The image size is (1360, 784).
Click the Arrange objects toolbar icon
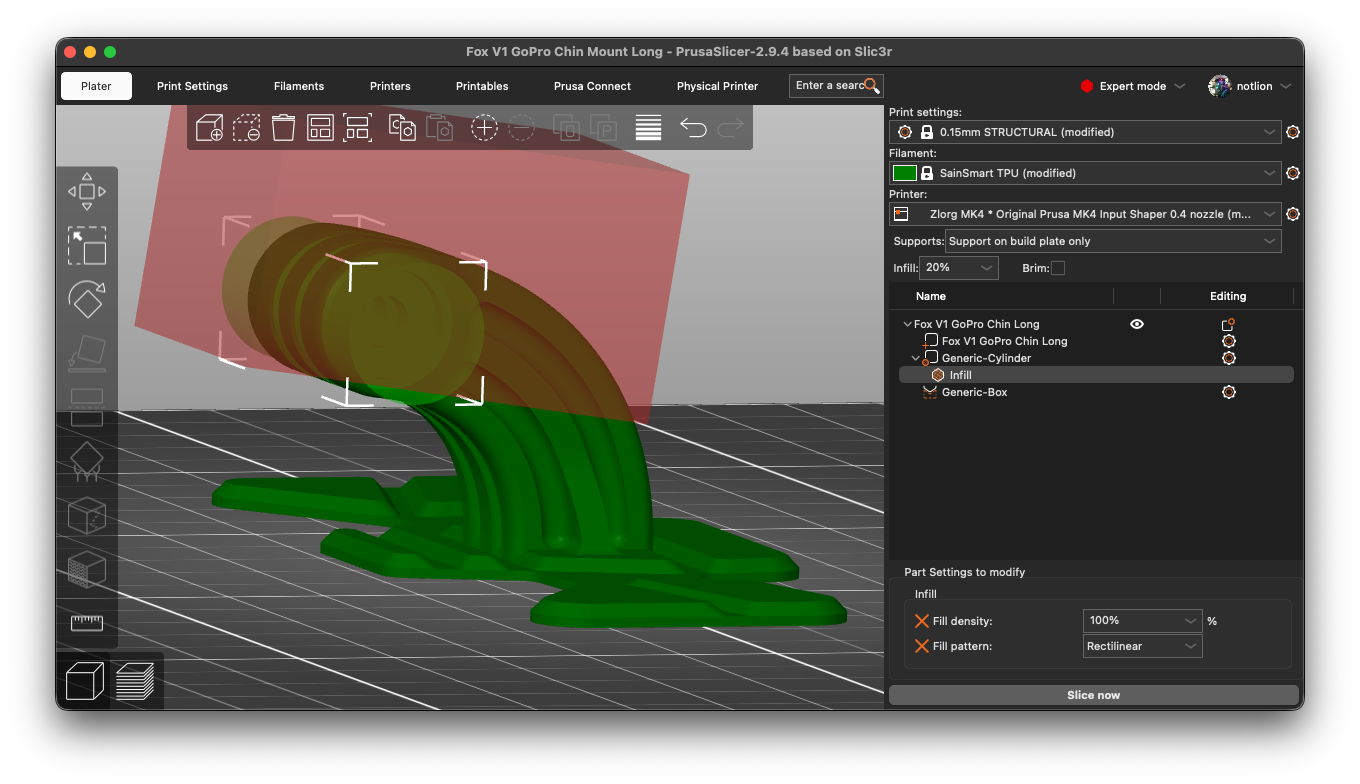(320, 128)
